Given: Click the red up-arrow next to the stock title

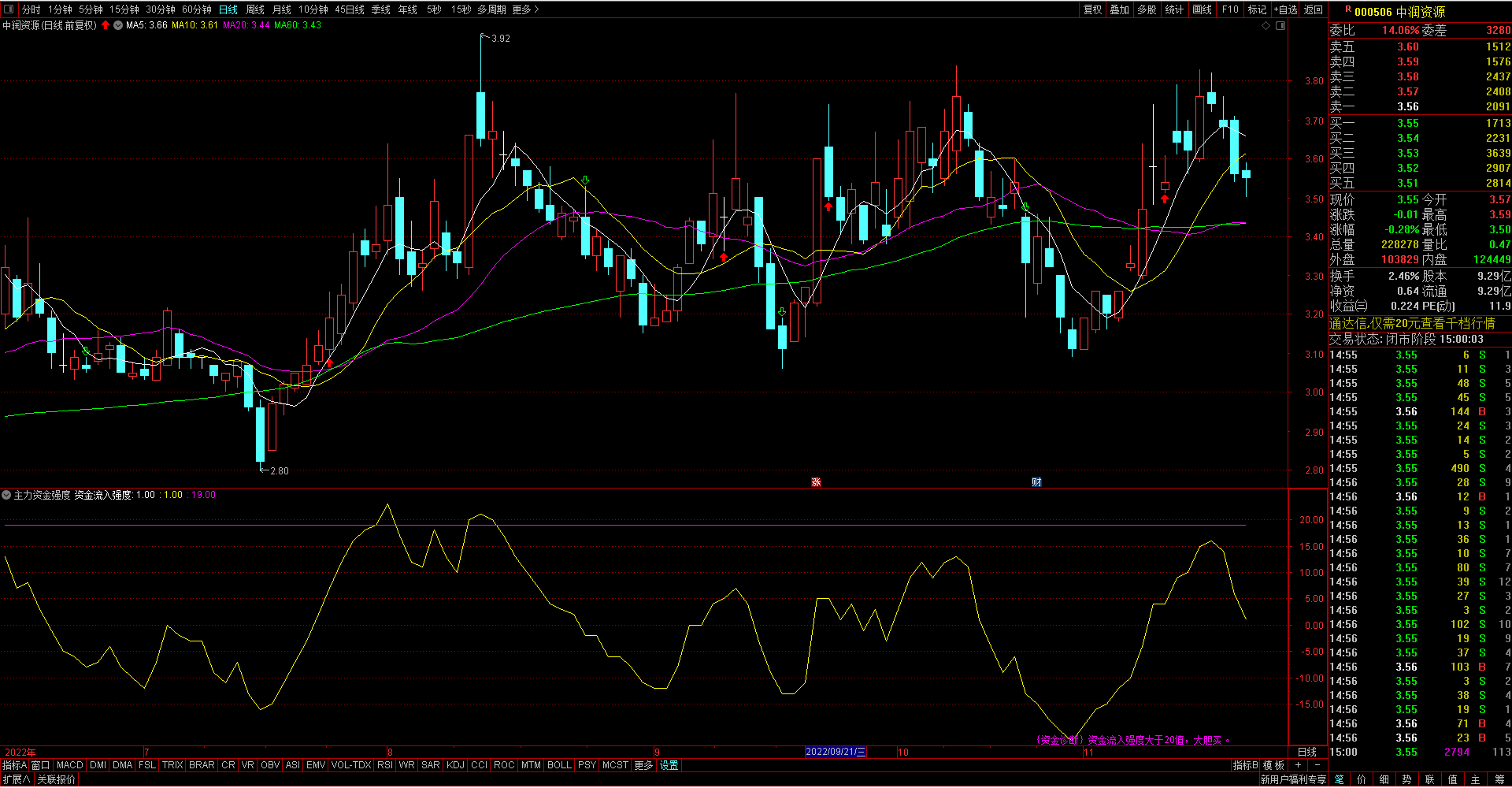Looking at the screenshot, I should pos(106,25).
